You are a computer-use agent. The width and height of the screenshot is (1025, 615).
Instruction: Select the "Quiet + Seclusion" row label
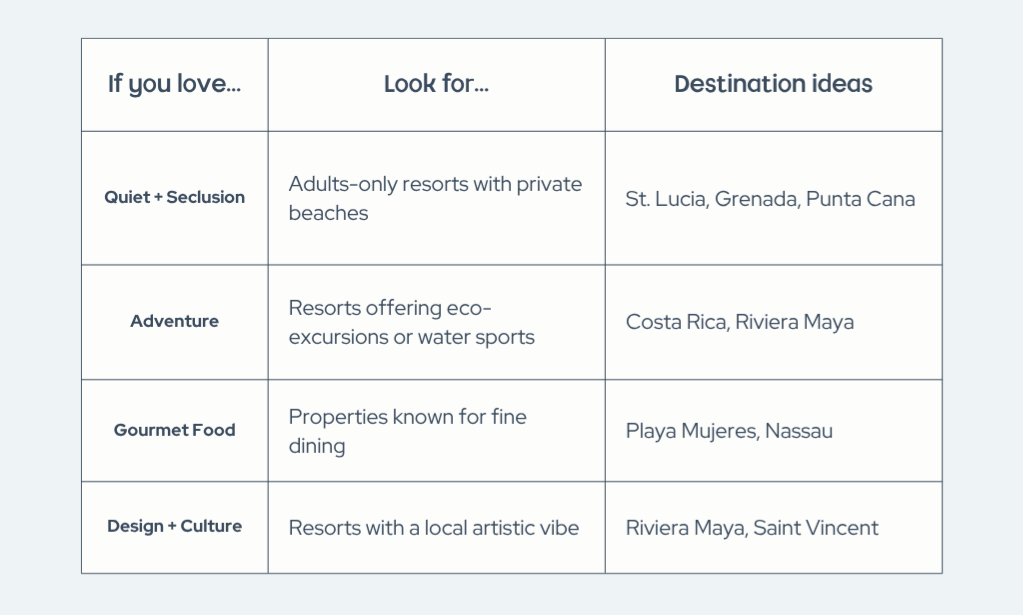(x=174, y=197)
